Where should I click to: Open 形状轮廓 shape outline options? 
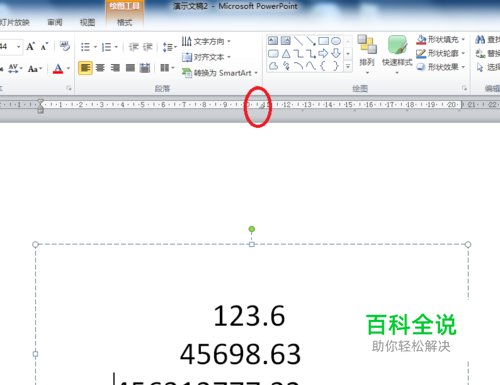(x=440, y=53)
